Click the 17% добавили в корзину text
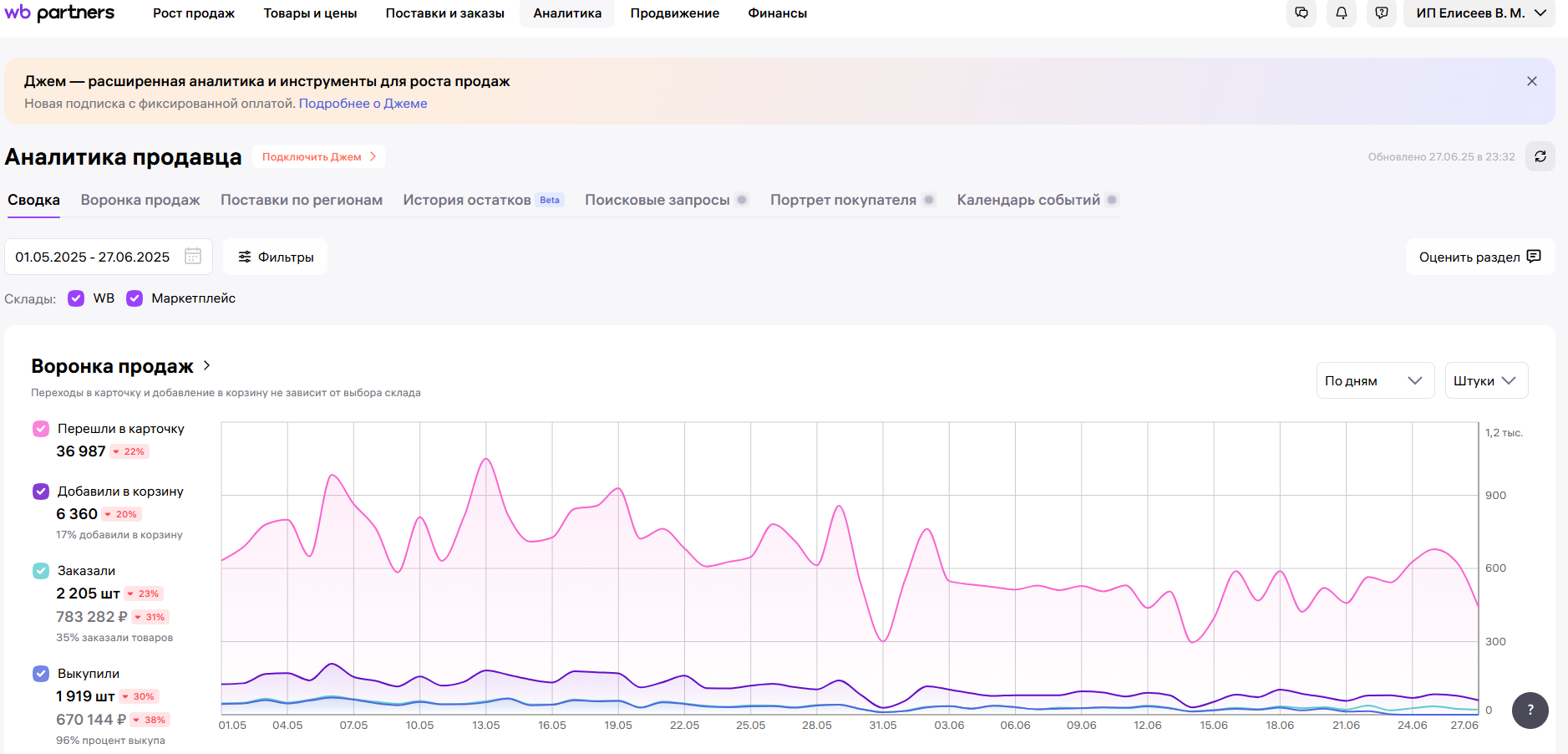This screenshot has height=754, width=1568. (119, 535)
